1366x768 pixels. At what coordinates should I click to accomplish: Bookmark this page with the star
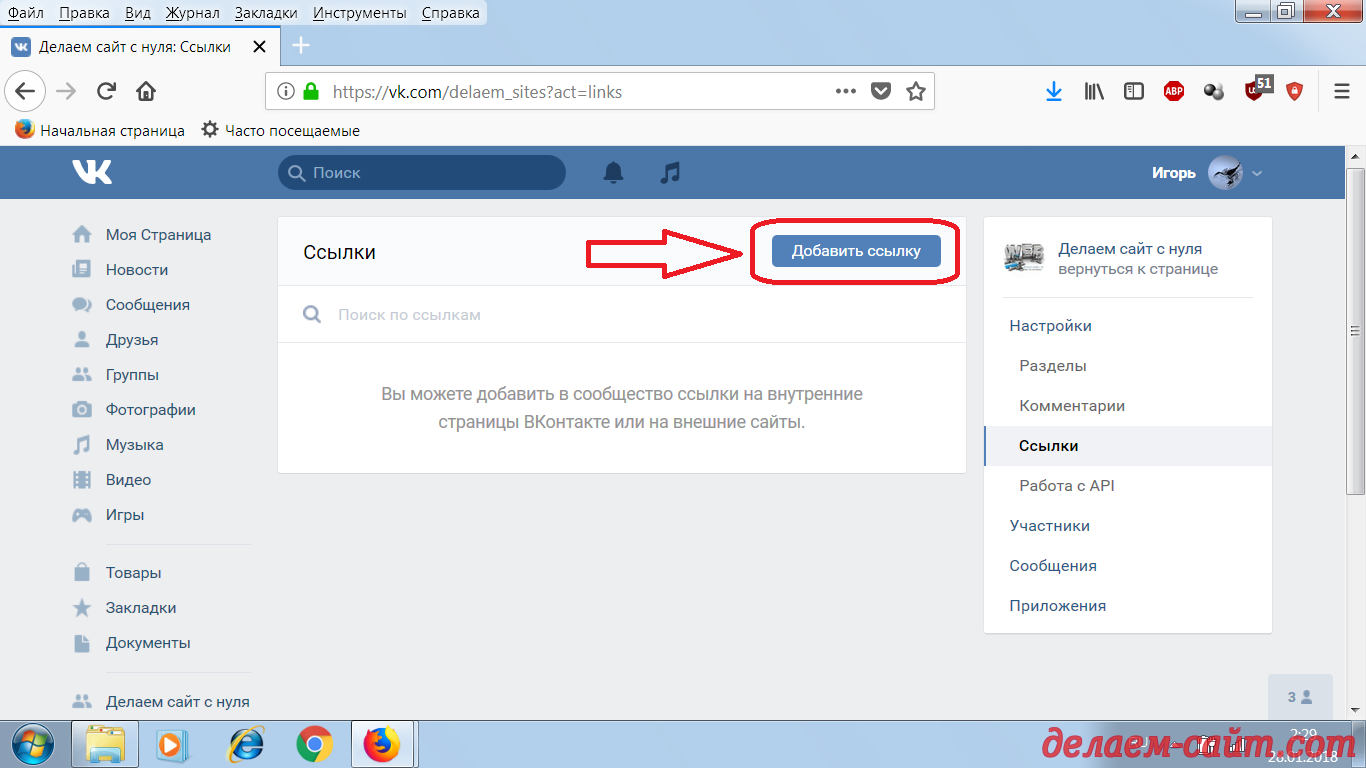[x=915, y=92]
